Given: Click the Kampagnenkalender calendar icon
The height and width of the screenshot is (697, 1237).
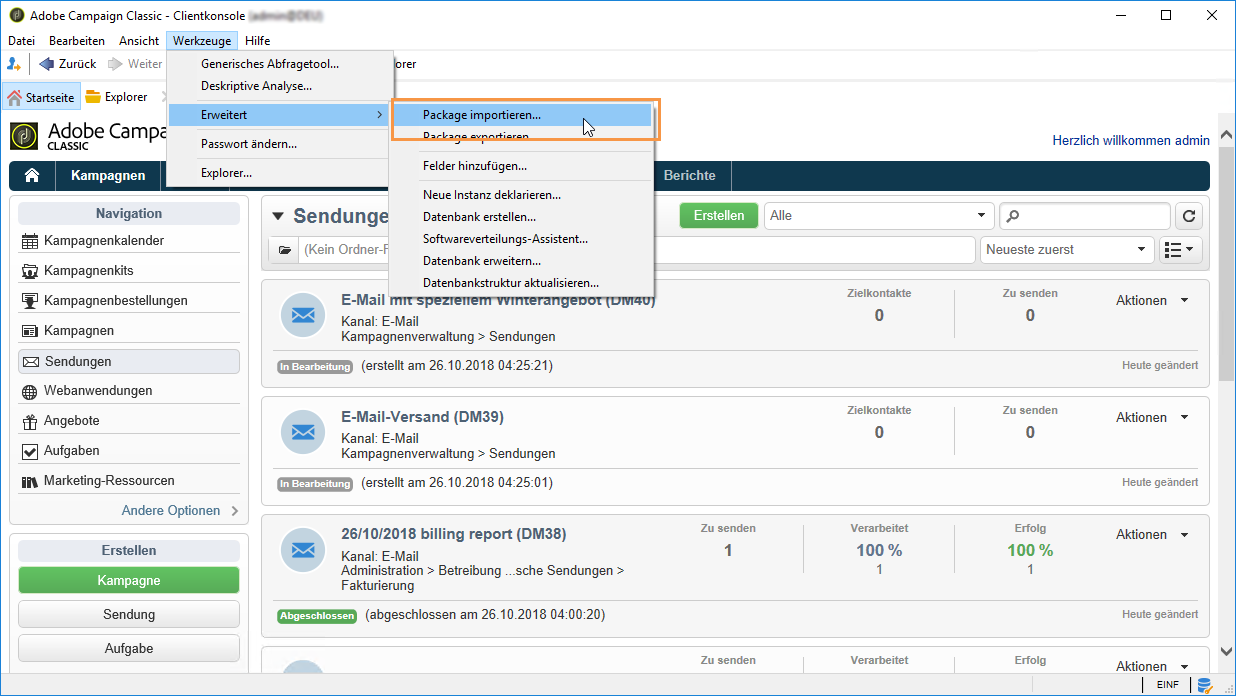Looking at the screenshot, I should [30, 241].
